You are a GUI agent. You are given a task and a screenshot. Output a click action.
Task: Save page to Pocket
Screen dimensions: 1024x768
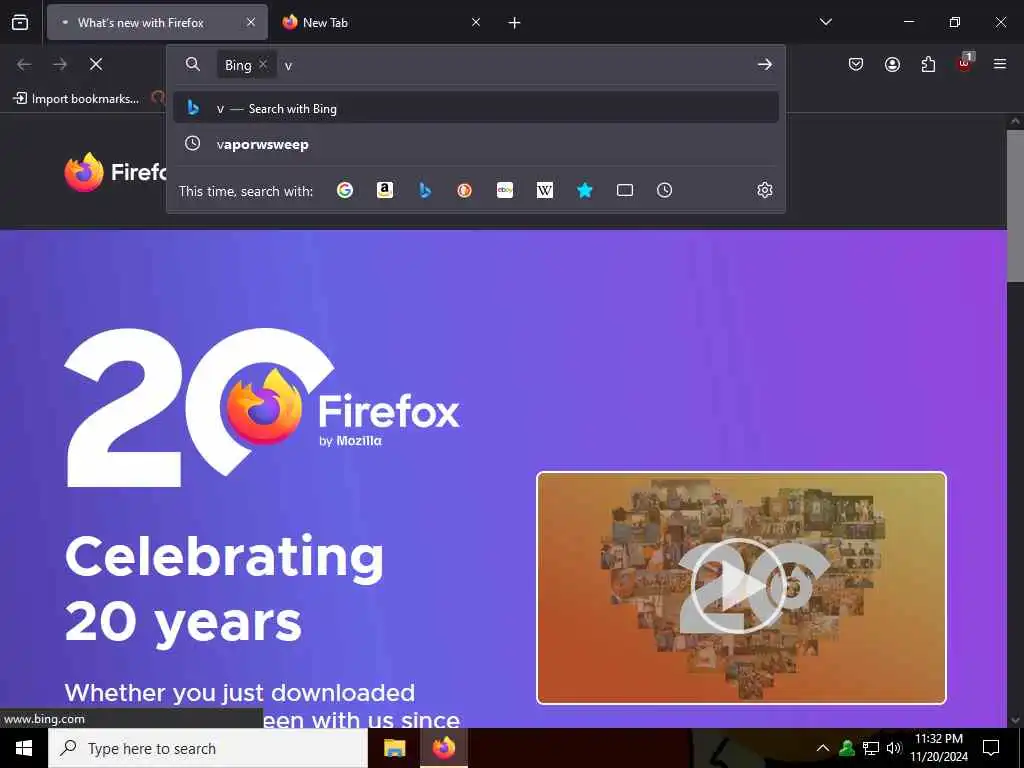[x=856, y=64]
